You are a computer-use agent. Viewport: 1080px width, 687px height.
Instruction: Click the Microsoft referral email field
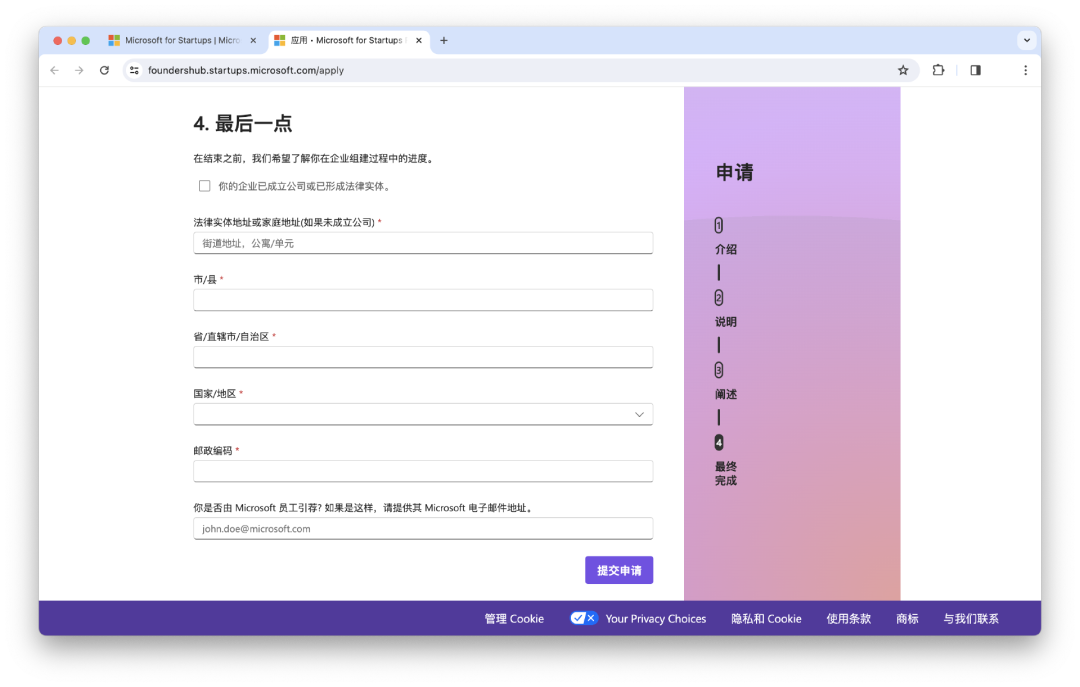point(423,529)
